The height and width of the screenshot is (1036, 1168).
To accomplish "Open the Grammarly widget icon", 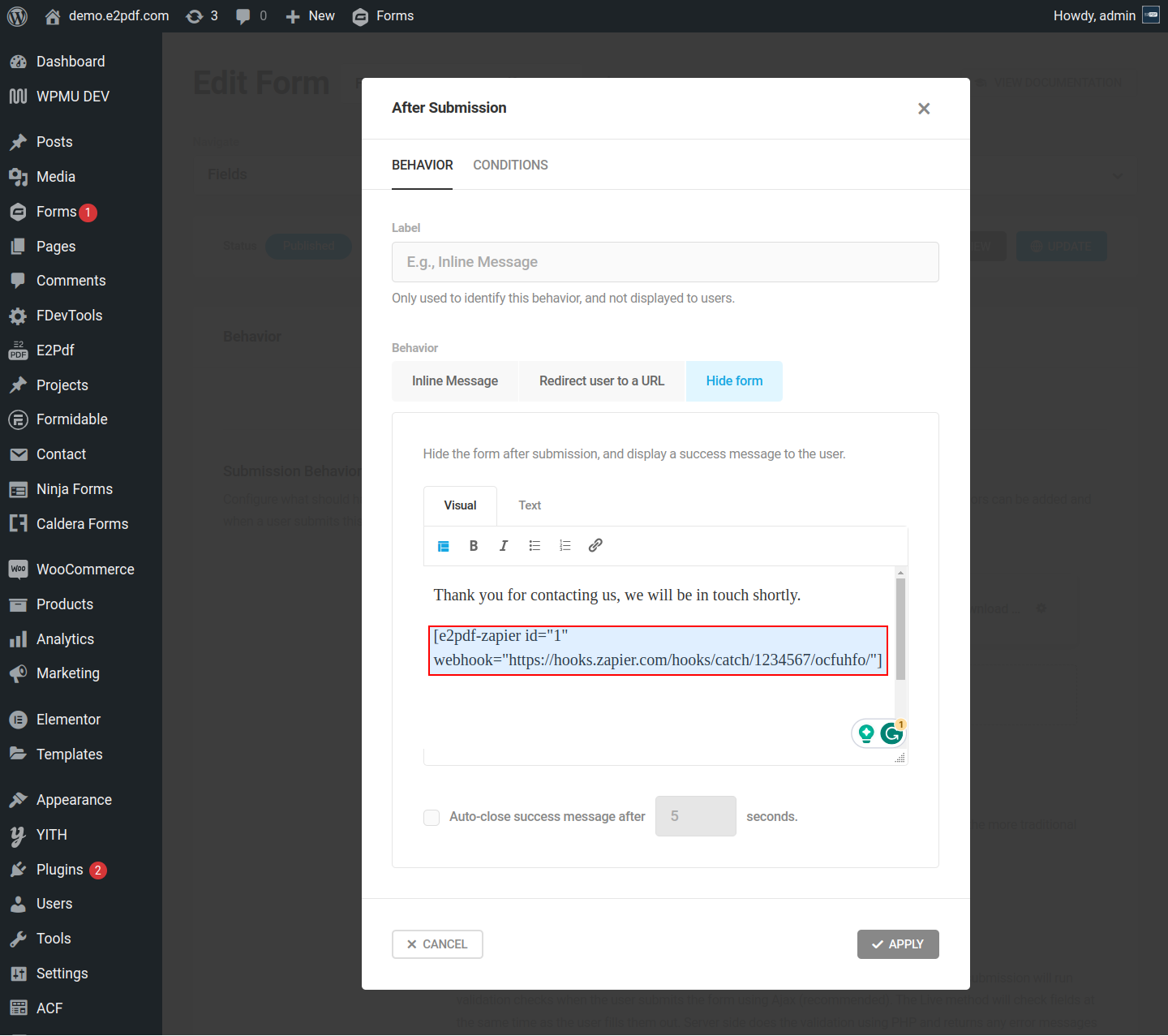I will [x=891, y=733].
